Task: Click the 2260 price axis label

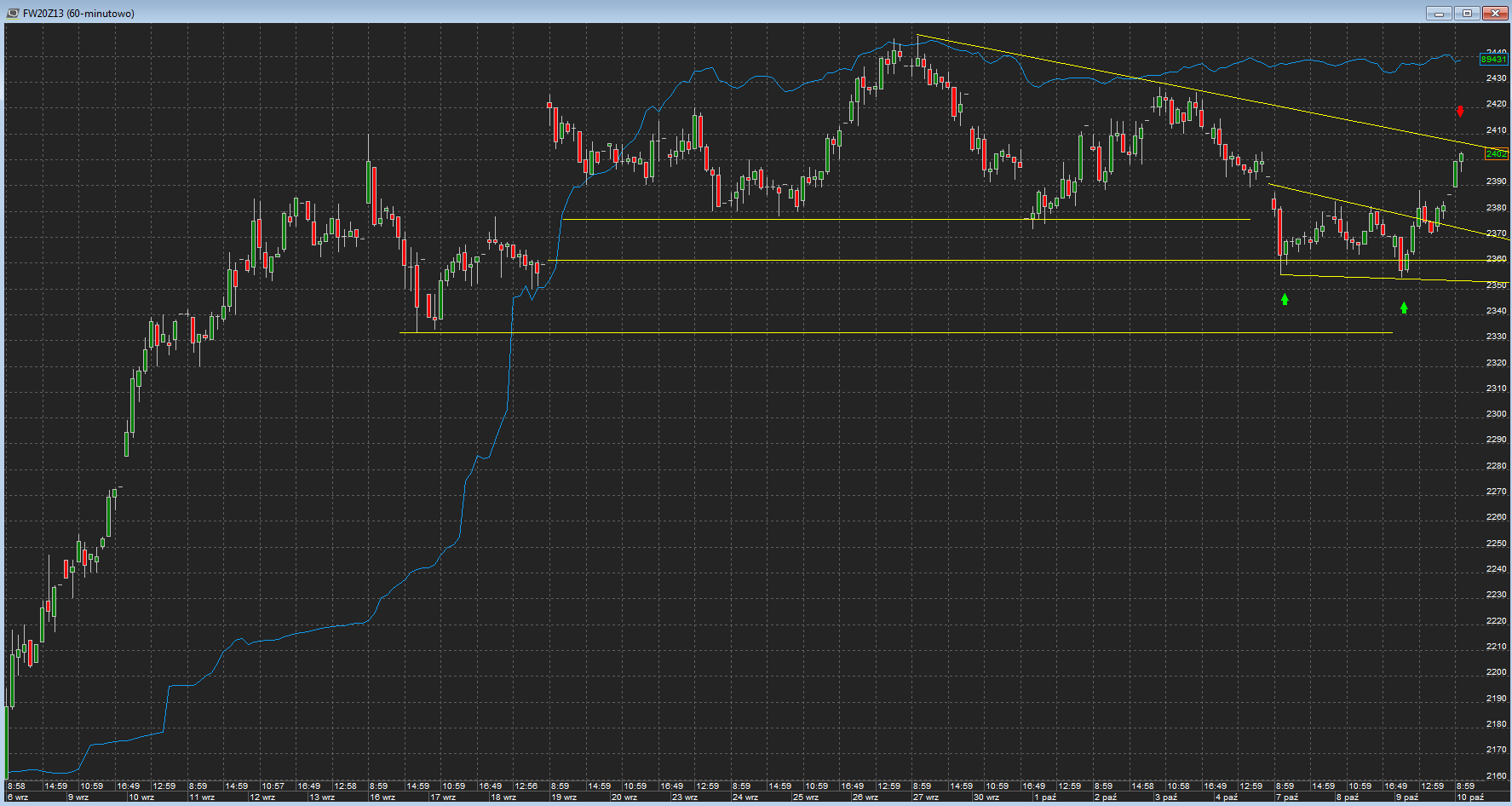Action: [x=1496, y=517]
